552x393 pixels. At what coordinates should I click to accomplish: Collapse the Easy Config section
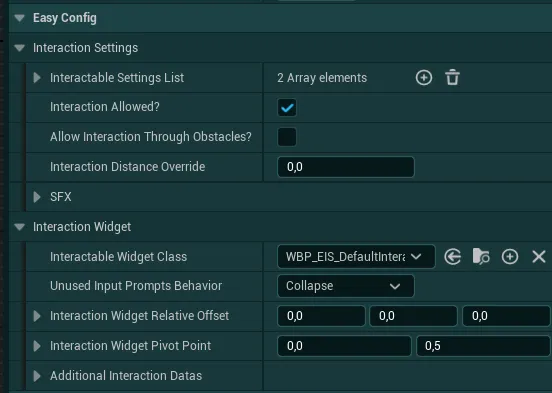coord(20,18)
